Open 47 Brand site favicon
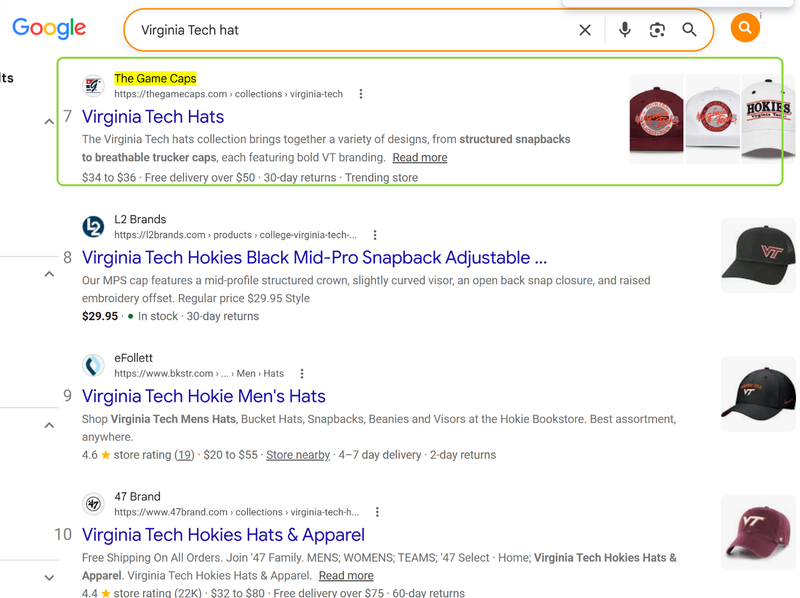The height and width of the screenshot is (598, 800). (93, 504)
